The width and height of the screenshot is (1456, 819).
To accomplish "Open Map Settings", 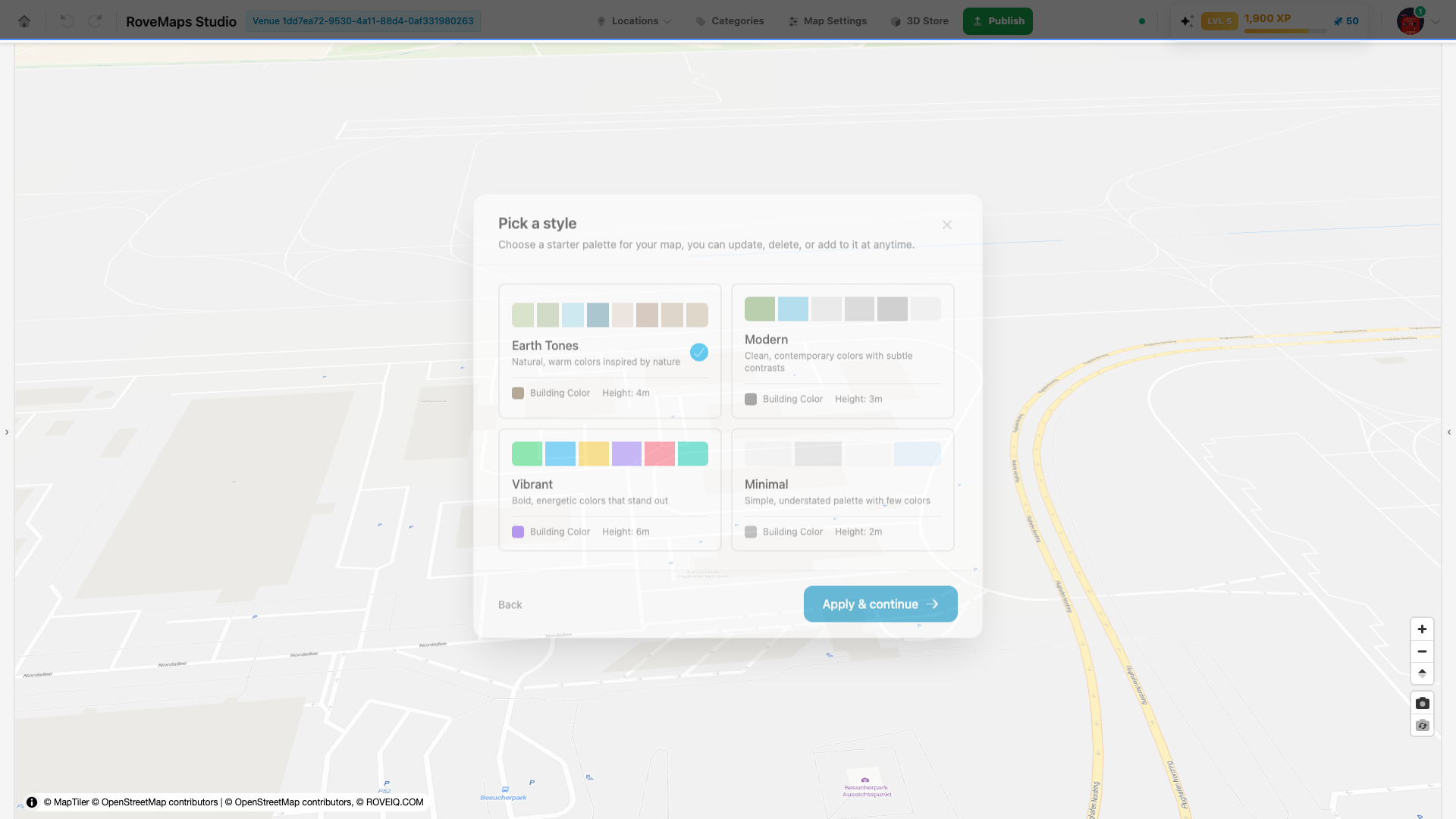I will coord(827,21).
